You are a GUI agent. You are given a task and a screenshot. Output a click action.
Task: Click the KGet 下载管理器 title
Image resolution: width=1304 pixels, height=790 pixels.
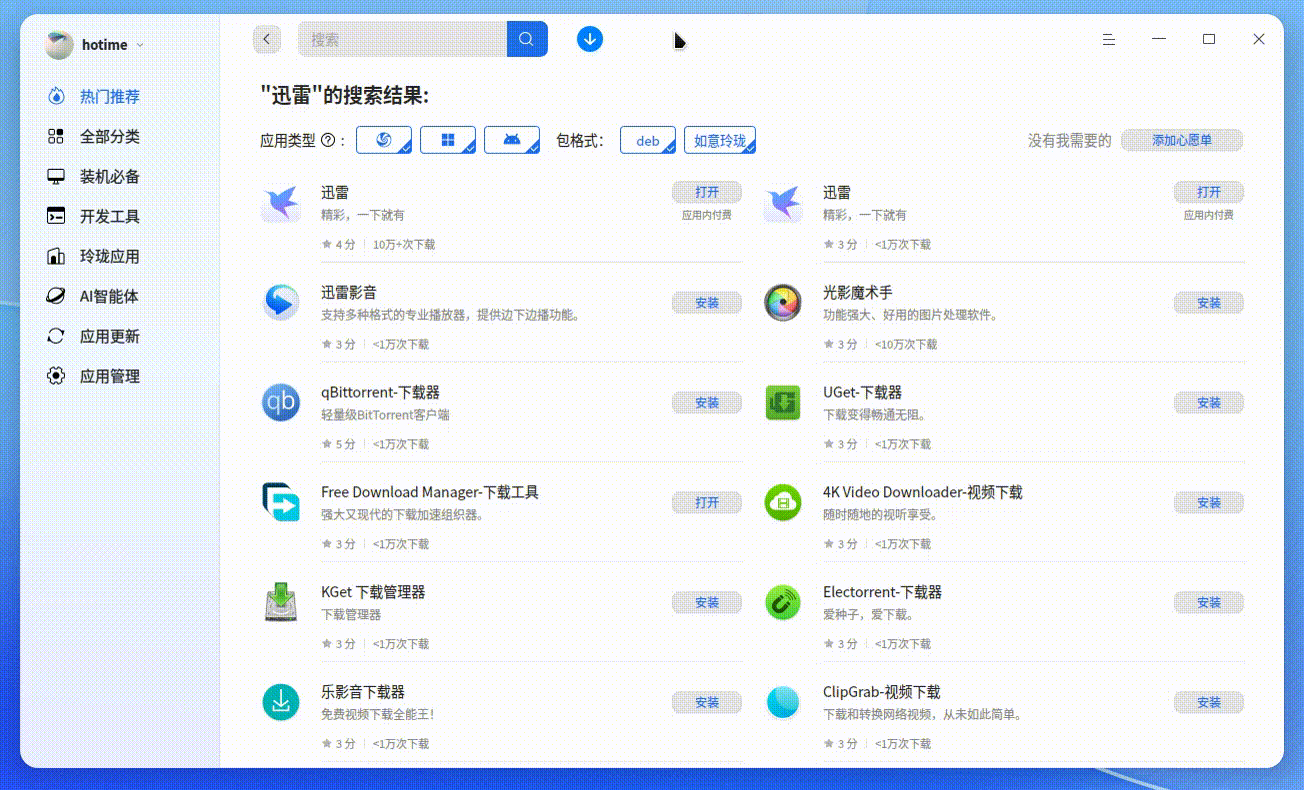pyautogui.click(x=373, y=592)
